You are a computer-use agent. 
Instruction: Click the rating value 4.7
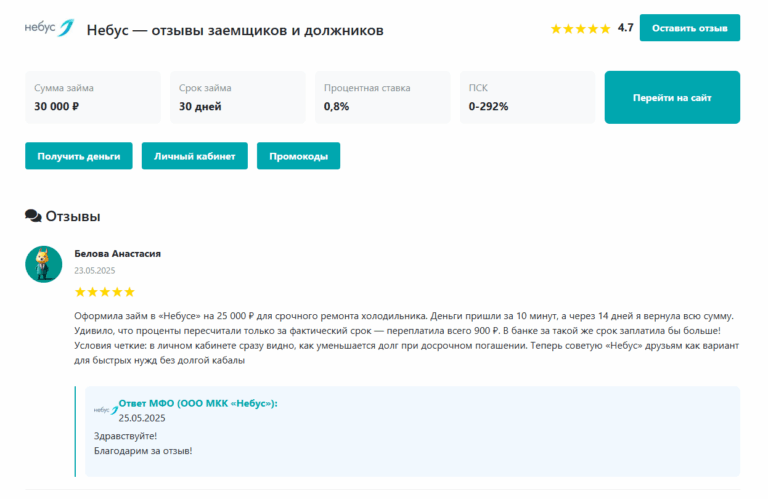[625, 28]
